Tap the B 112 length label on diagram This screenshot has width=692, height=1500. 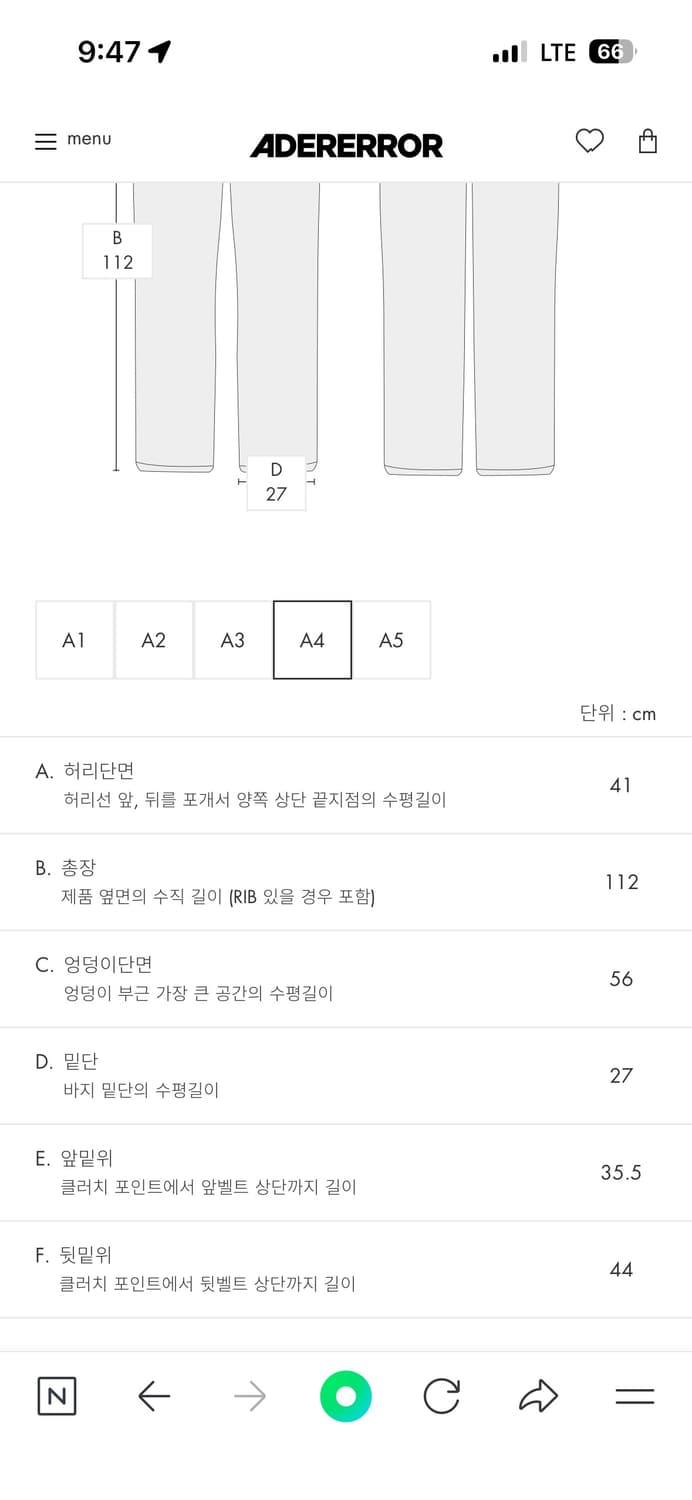pos(117,249)
